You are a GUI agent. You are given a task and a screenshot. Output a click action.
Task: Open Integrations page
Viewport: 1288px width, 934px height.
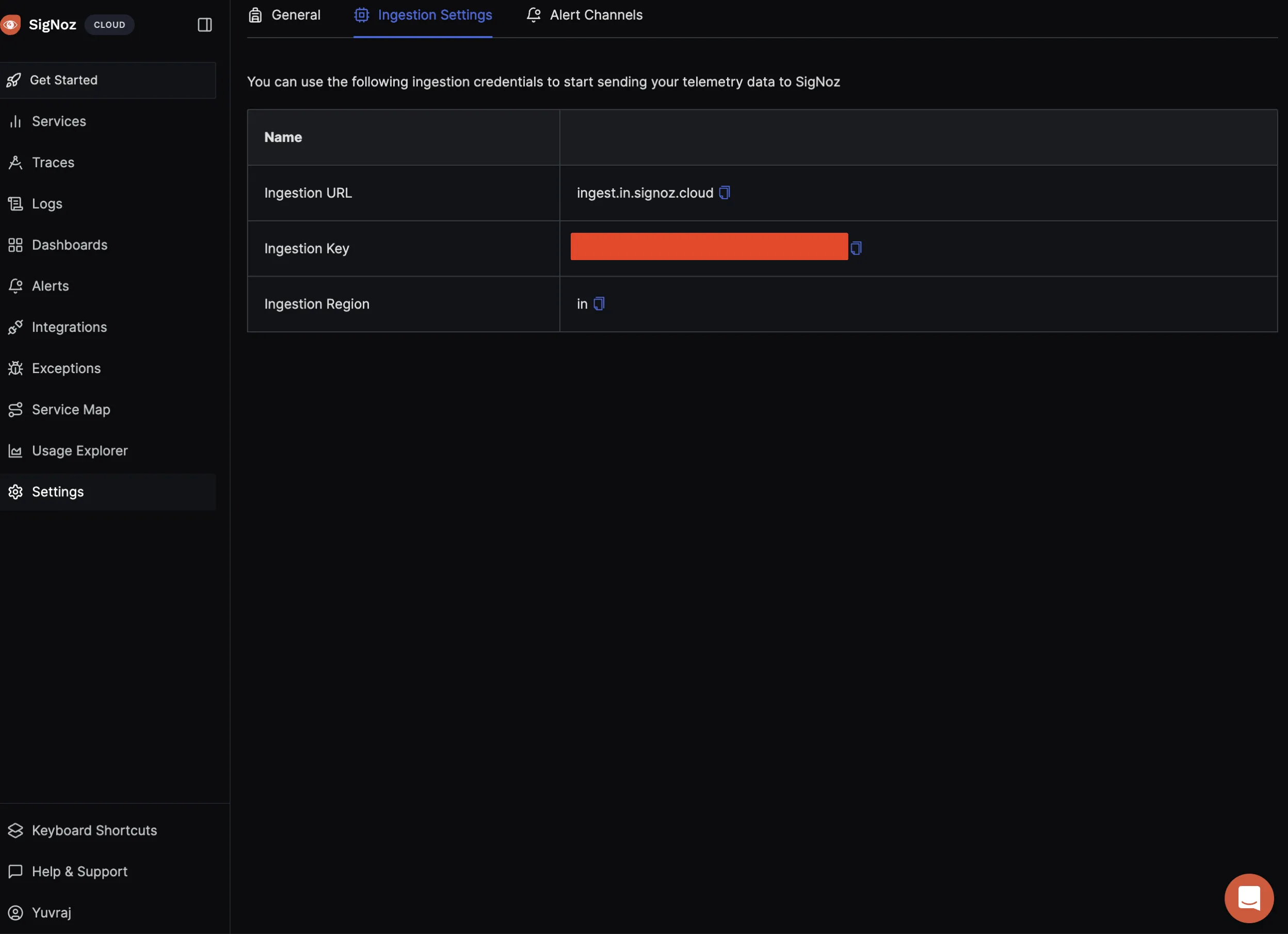pyautogui.click(x=69, y=327)
